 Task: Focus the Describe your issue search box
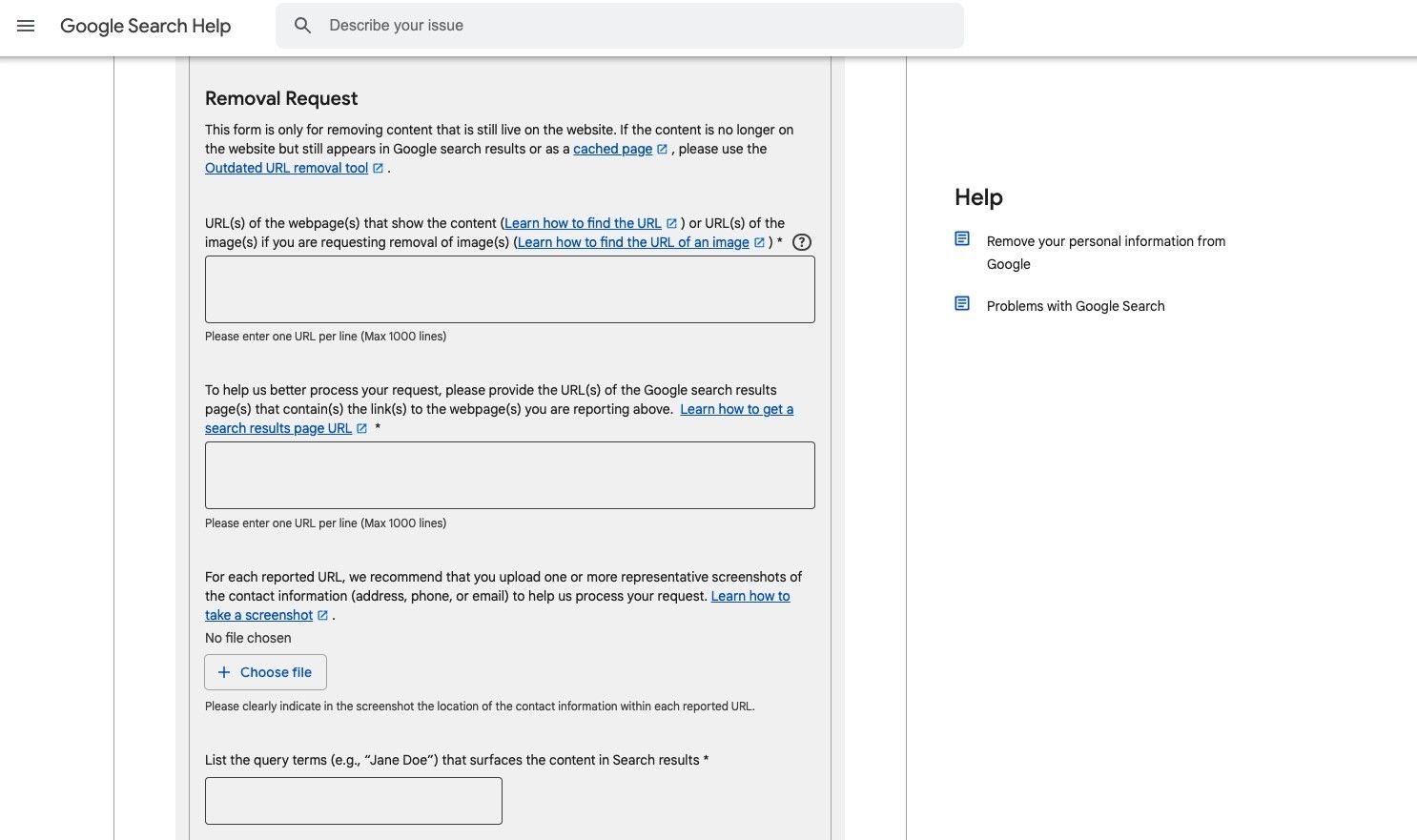(620, 26)
